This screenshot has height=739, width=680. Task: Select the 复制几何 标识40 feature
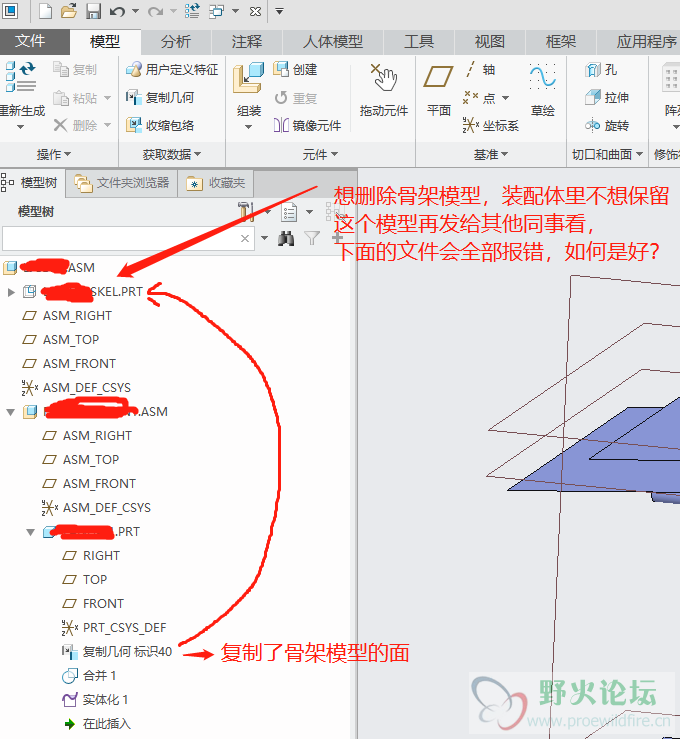[117, 651]
